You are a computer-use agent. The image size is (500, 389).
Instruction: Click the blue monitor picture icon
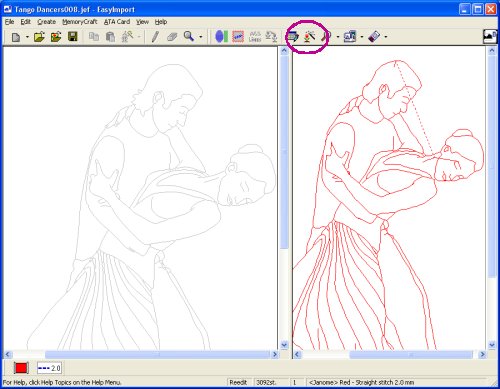[x=350, y=36]
